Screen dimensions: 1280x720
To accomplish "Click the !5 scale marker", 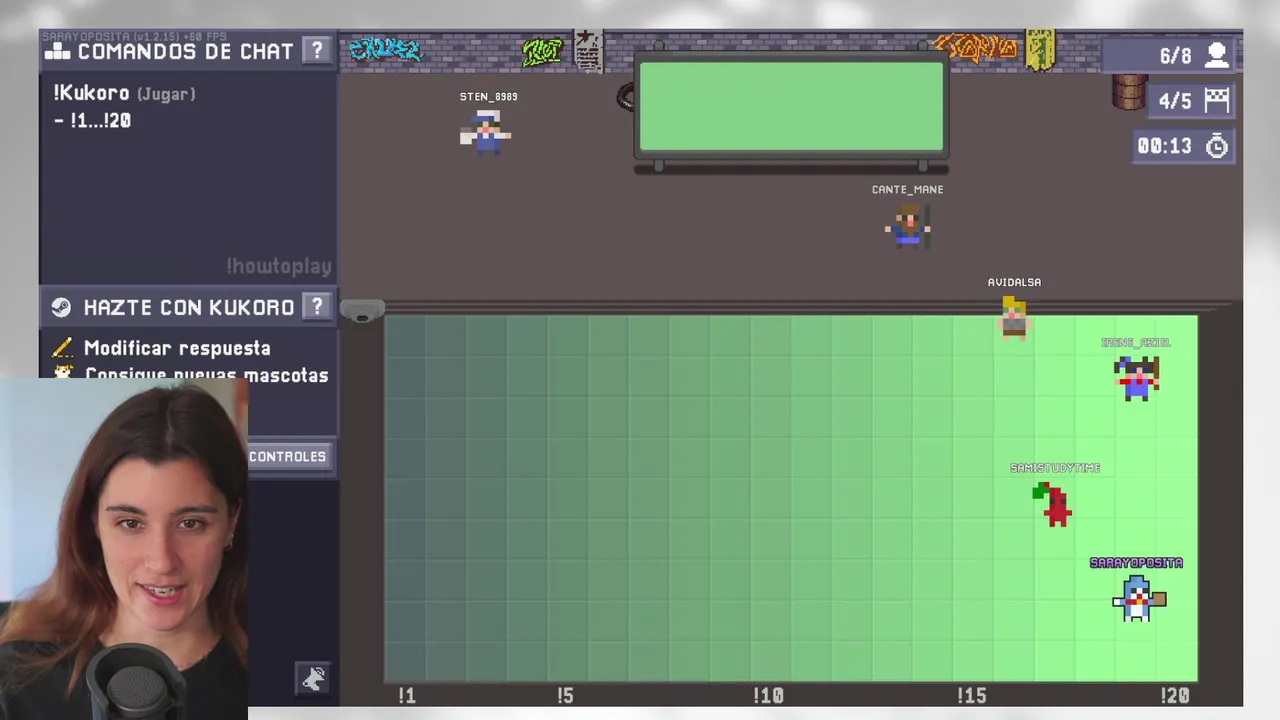I will click(x=565, y=695).
